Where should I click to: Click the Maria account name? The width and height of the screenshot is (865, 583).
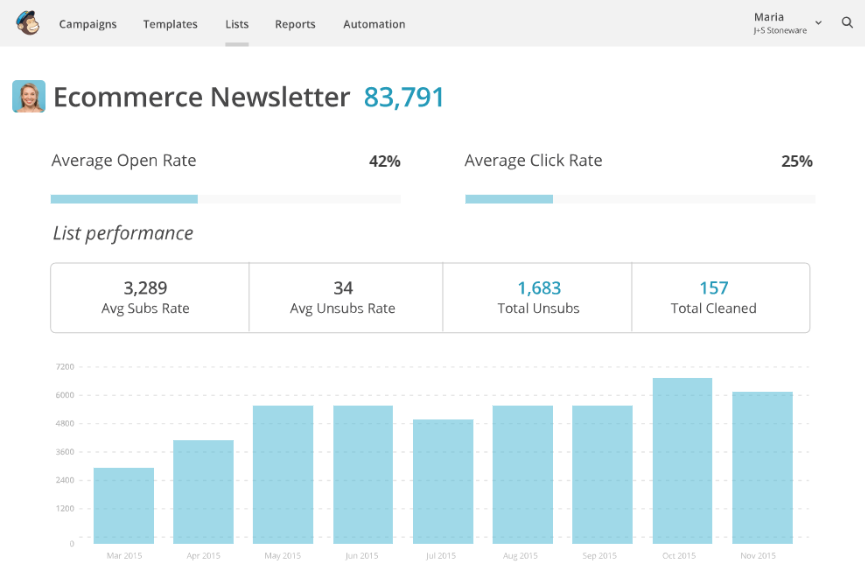(769, 17)
